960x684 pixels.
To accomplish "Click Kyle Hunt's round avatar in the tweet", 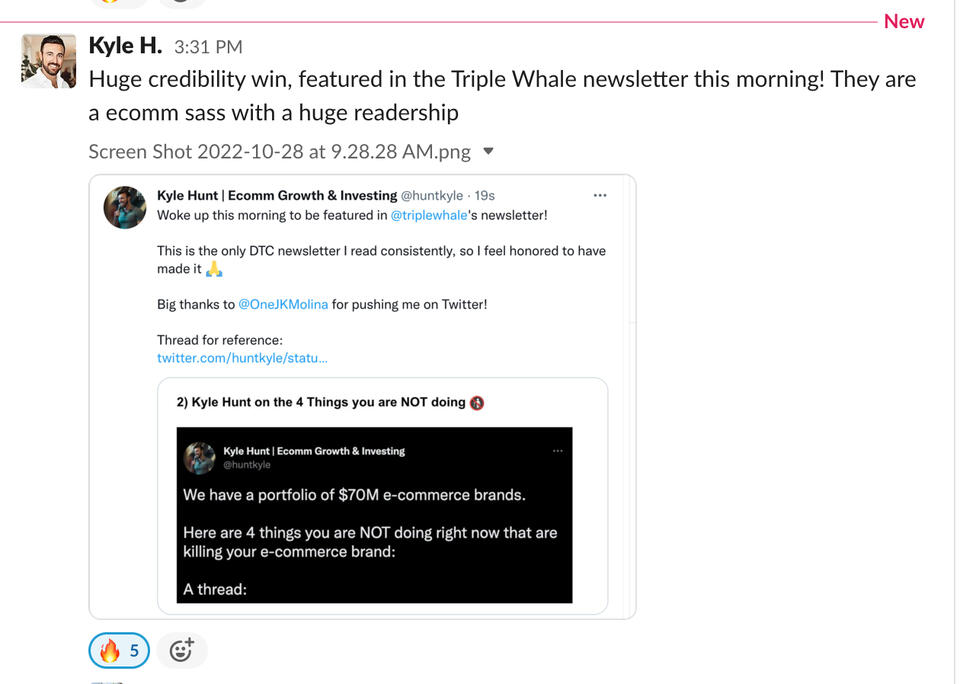I will pyautogui.click(x=126, y=207).
